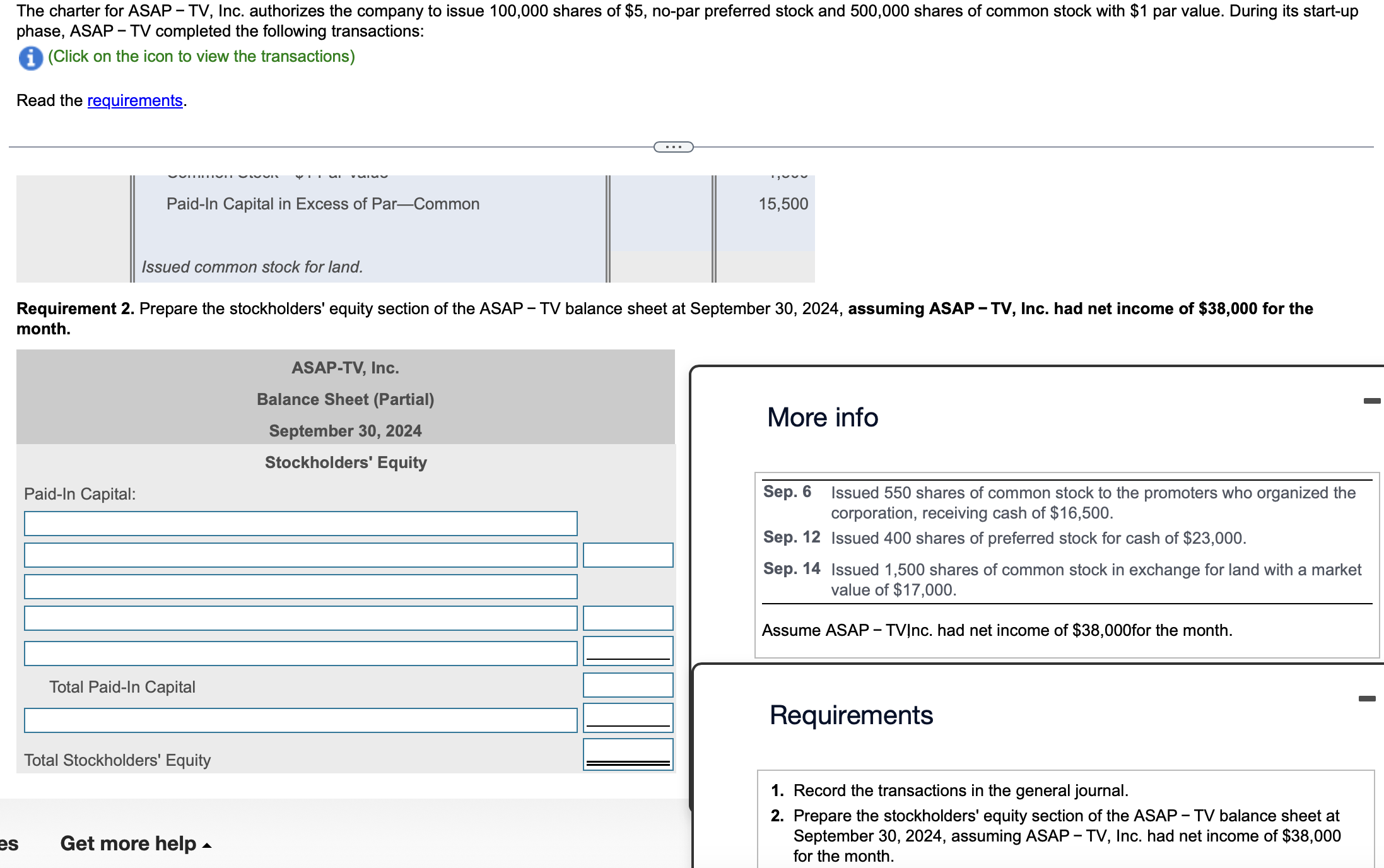Click the More info heading
Viewport: 1384px width, 868px height.
coord(822,418)
